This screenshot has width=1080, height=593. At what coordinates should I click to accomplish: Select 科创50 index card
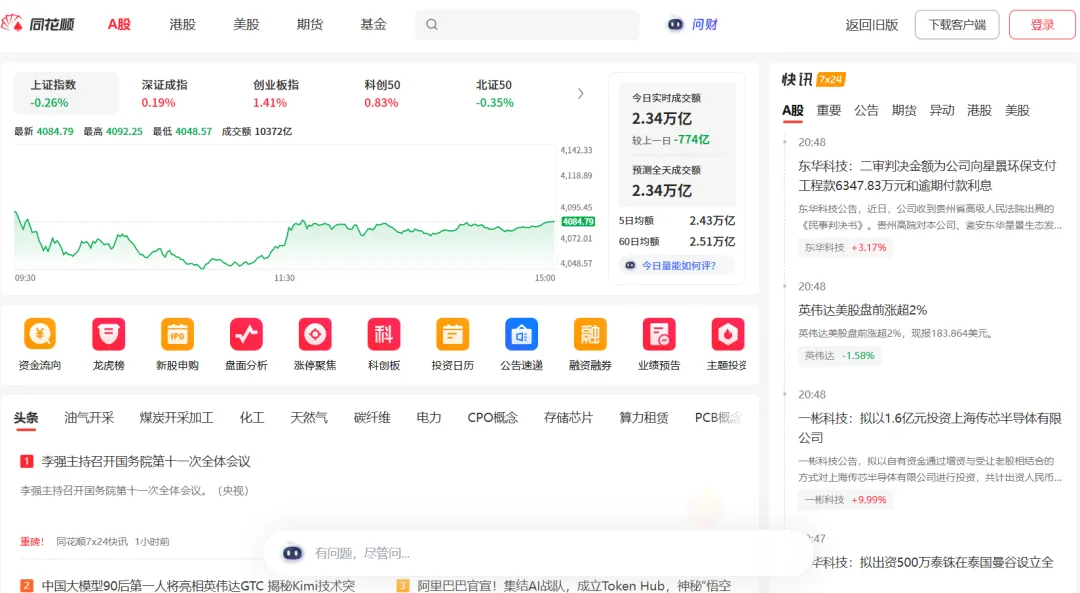point(382,93)
